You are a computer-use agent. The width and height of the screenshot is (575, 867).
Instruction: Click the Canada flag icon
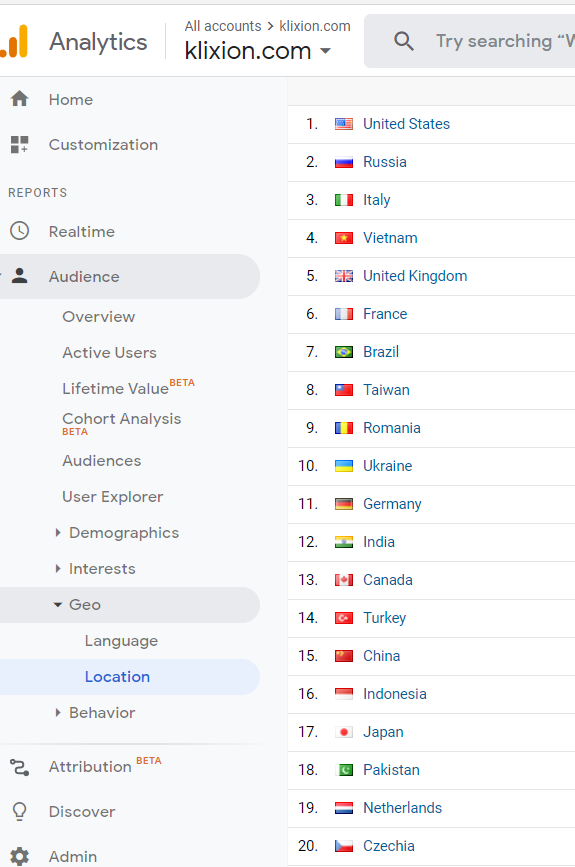click(344, 580)
